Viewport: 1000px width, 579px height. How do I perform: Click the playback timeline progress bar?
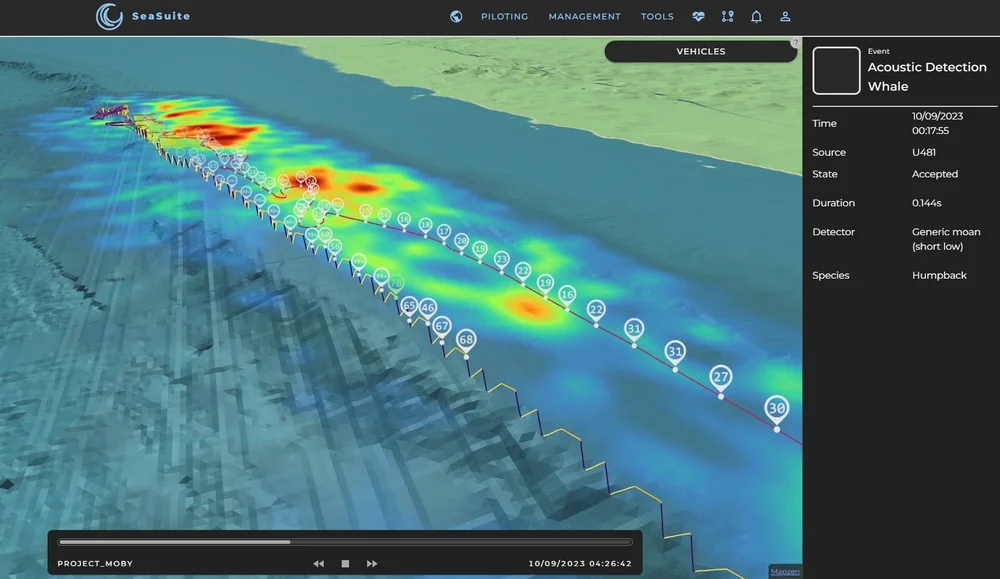[345, 542]
